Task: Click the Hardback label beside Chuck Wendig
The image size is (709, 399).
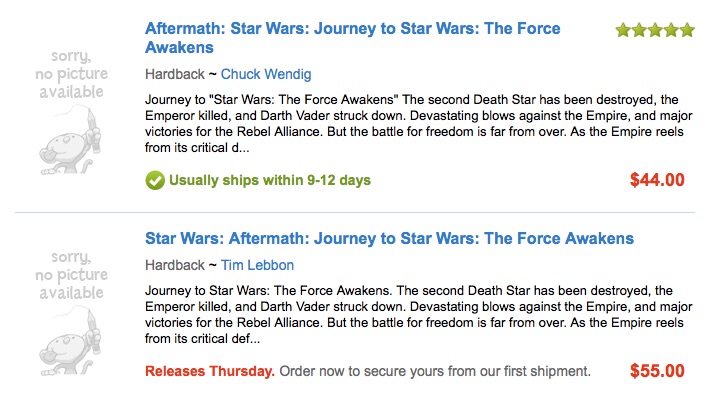Action: click(175, 74)
